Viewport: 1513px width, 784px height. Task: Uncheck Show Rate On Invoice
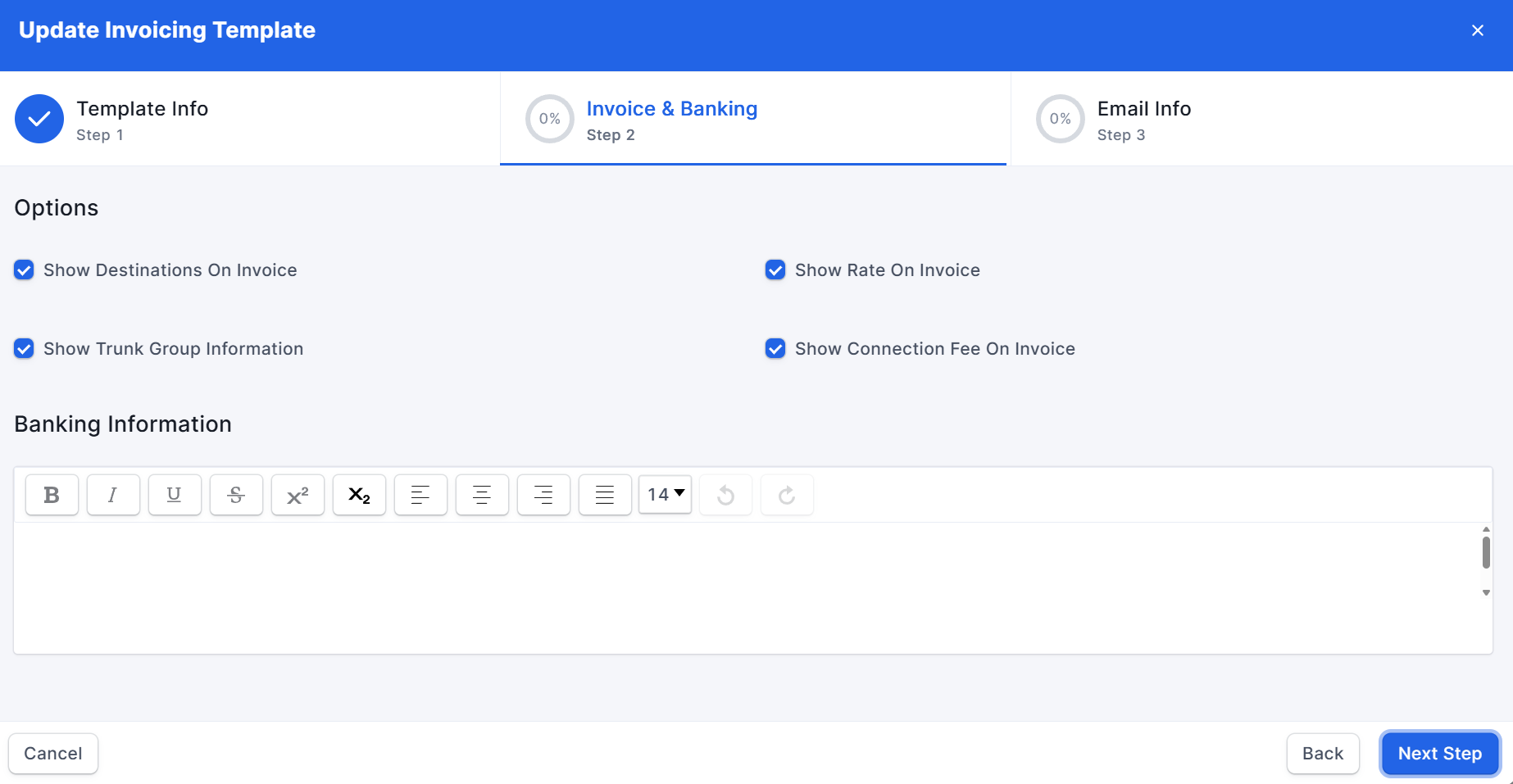pyautogui.click(x=775, y=270)
